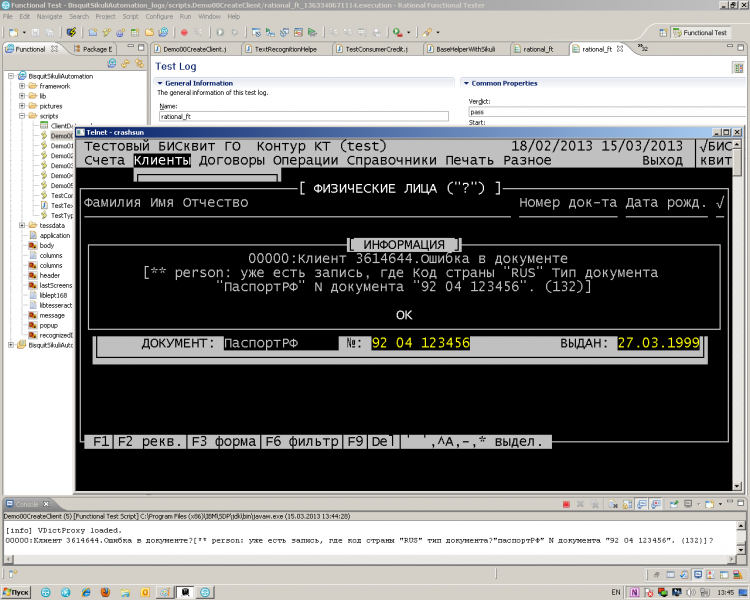750x600 pixels.
Task: Open the Configure menu
Action: point(159,17)
